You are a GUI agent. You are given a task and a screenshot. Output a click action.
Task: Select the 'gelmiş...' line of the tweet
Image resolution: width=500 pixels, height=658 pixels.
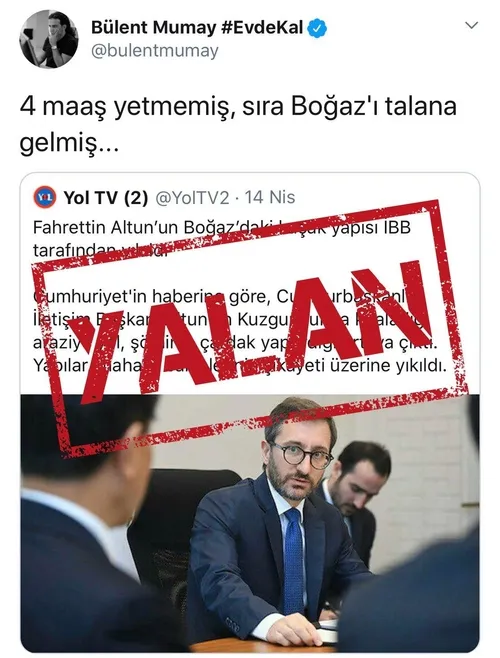click(63, 142)
